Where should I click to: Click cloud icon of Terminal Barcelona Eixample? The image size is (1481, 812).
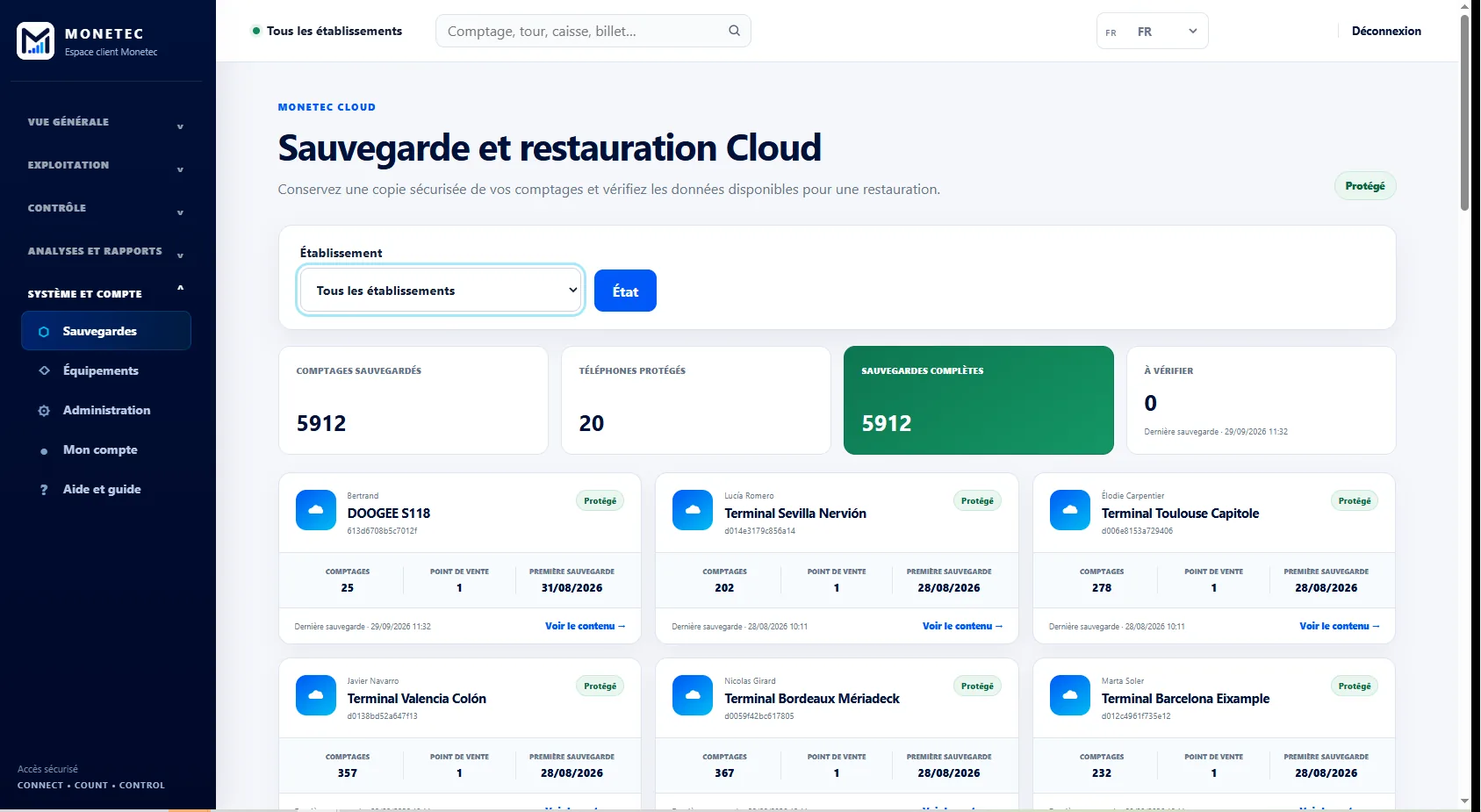click(1070, 695)
